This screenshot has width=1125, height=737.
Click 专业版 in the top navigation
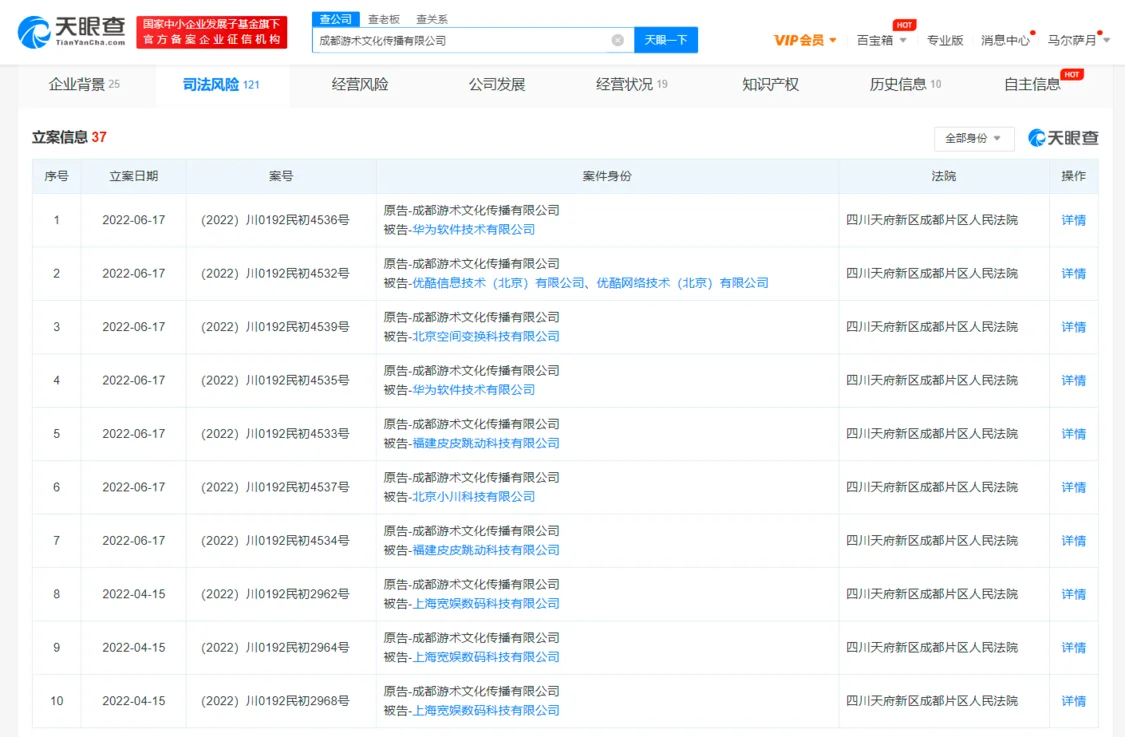click(x=945, y=40)
